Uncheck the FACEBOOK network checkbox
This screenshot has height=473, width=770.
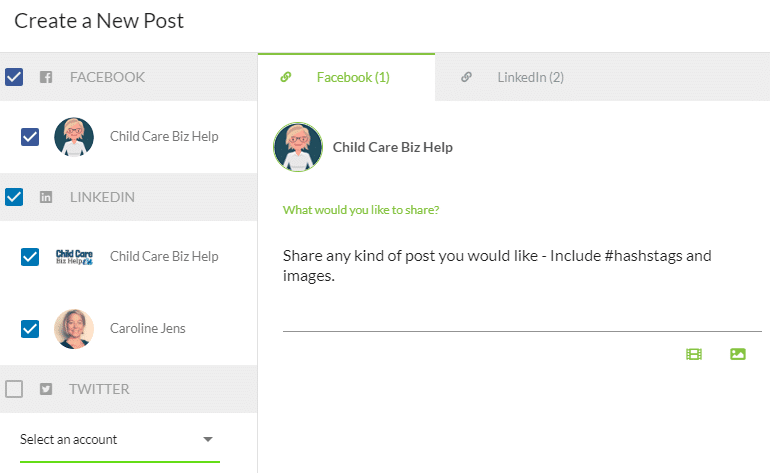14,77
